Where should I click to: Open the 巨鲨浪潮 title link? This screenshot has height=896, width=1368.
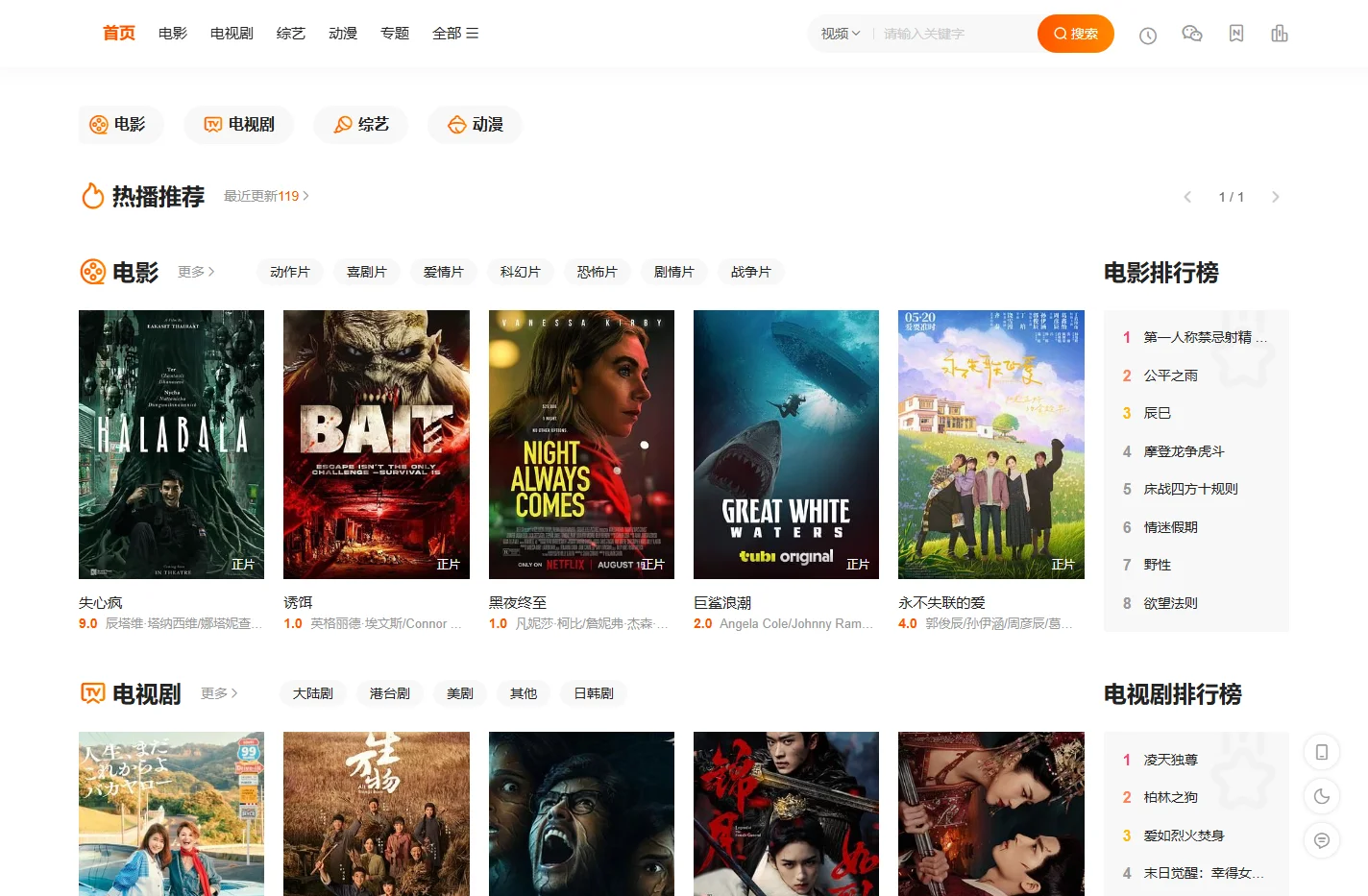tap(722, 603)
